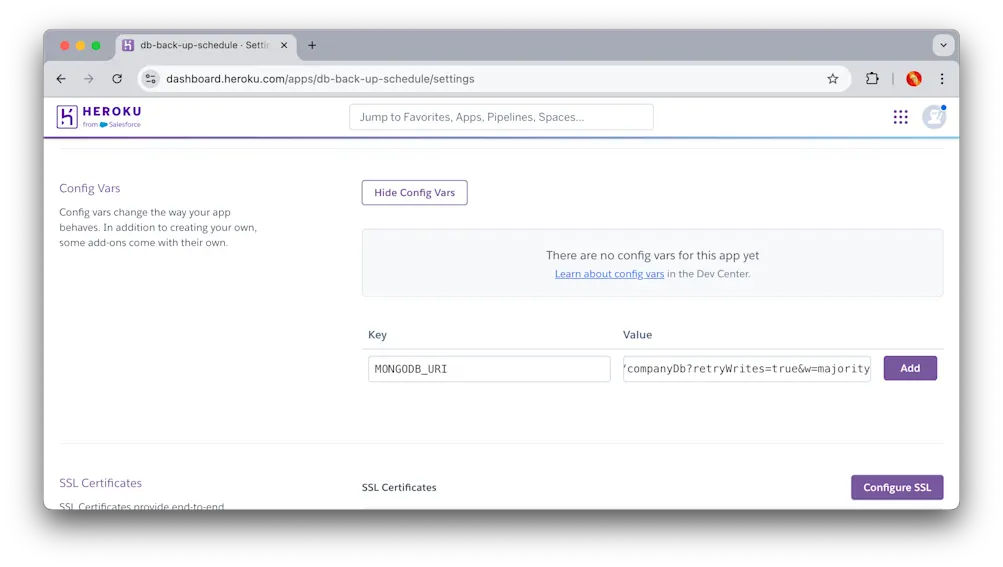Click the Hide Config Vars button

pos(415,193)
